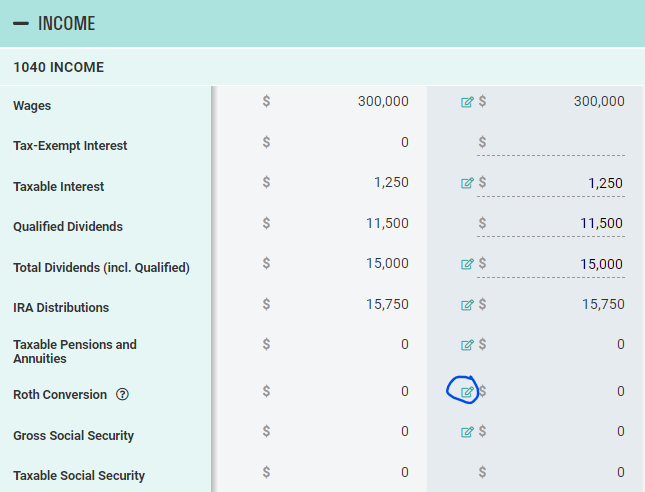
Task: Click the INCOME section title text
Action: click(x=66, y=23)
